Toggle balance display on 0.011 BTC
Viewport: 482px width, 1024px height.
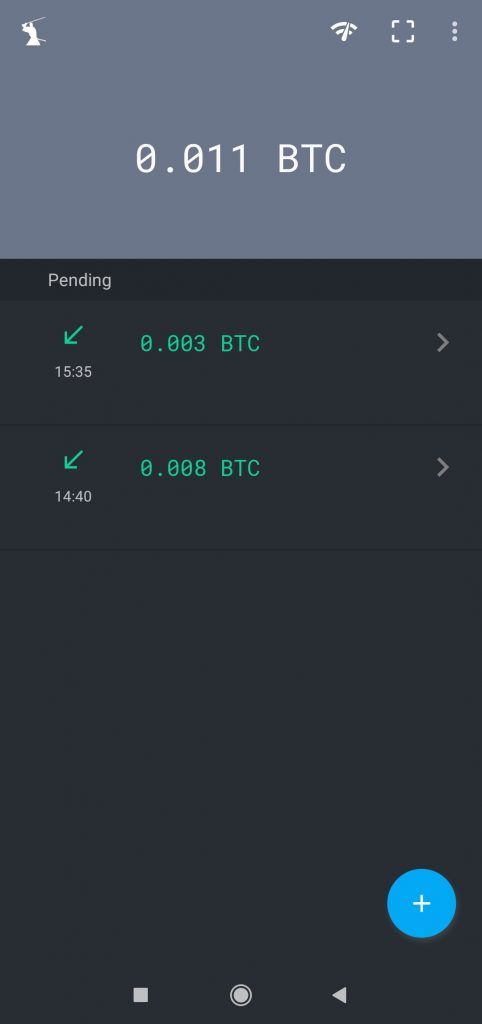240,159
